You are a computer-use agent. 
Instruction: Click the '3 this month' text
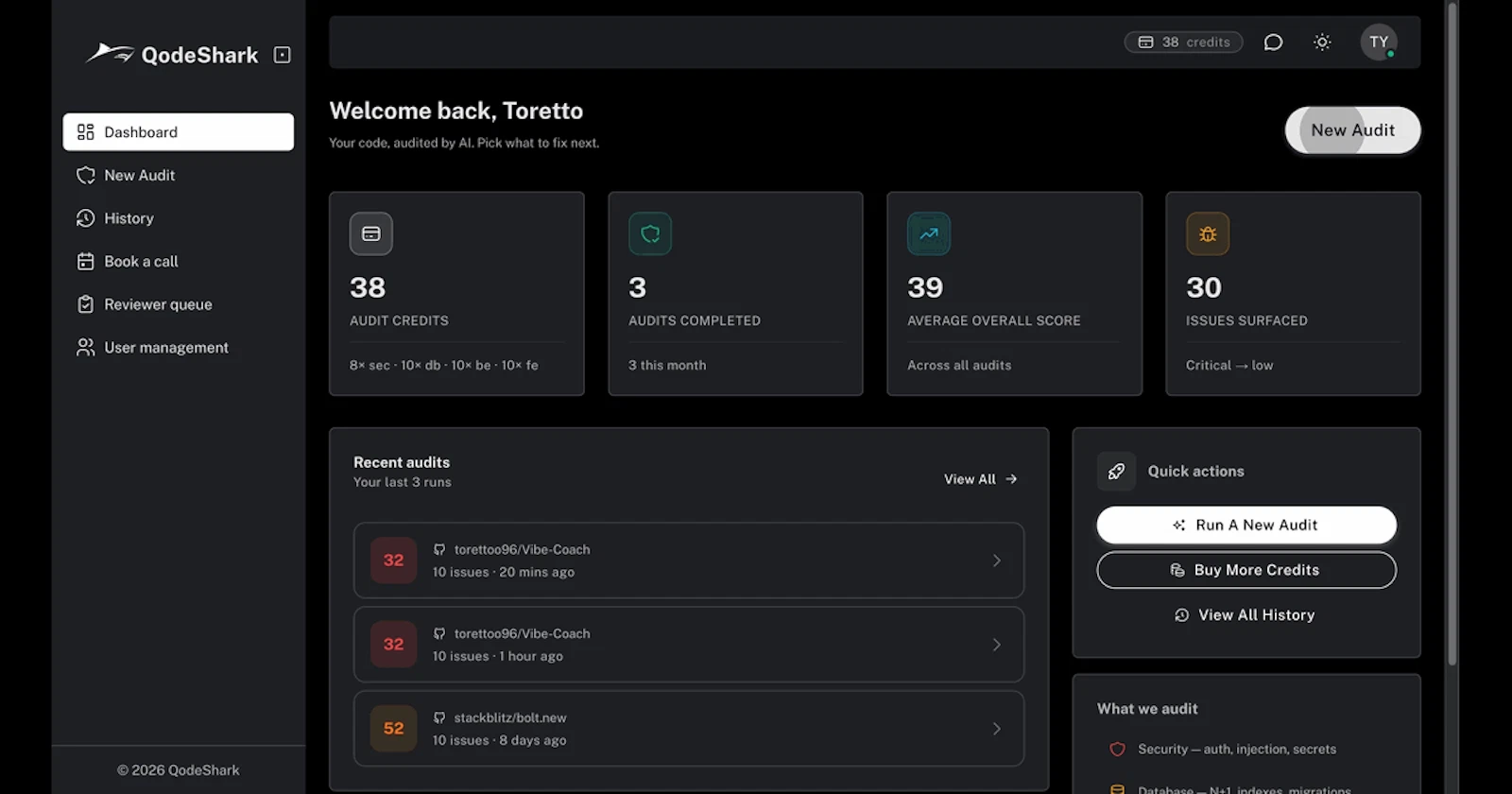[667, 365]
